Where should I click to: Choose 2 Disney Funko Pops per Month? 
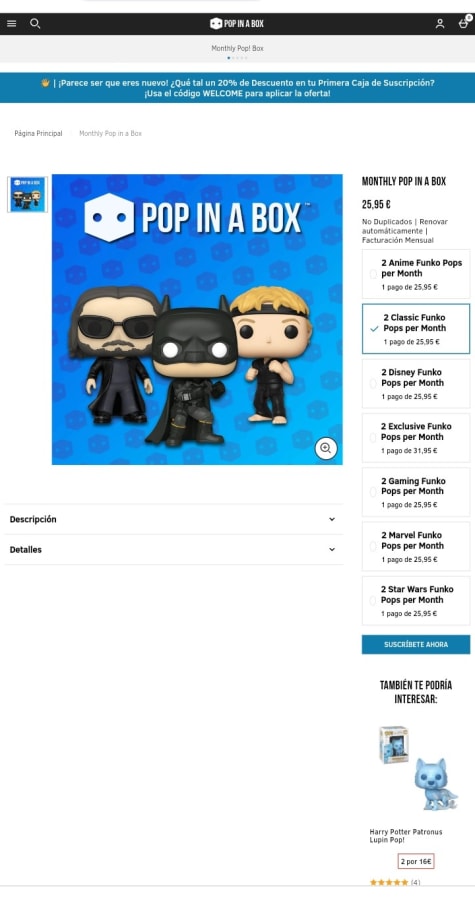[x=416, y=384]
